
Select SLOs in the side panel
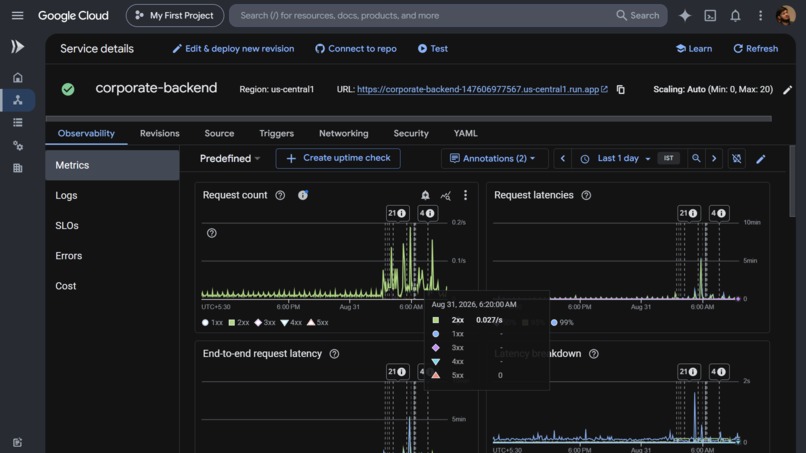(x=112, y=225)
